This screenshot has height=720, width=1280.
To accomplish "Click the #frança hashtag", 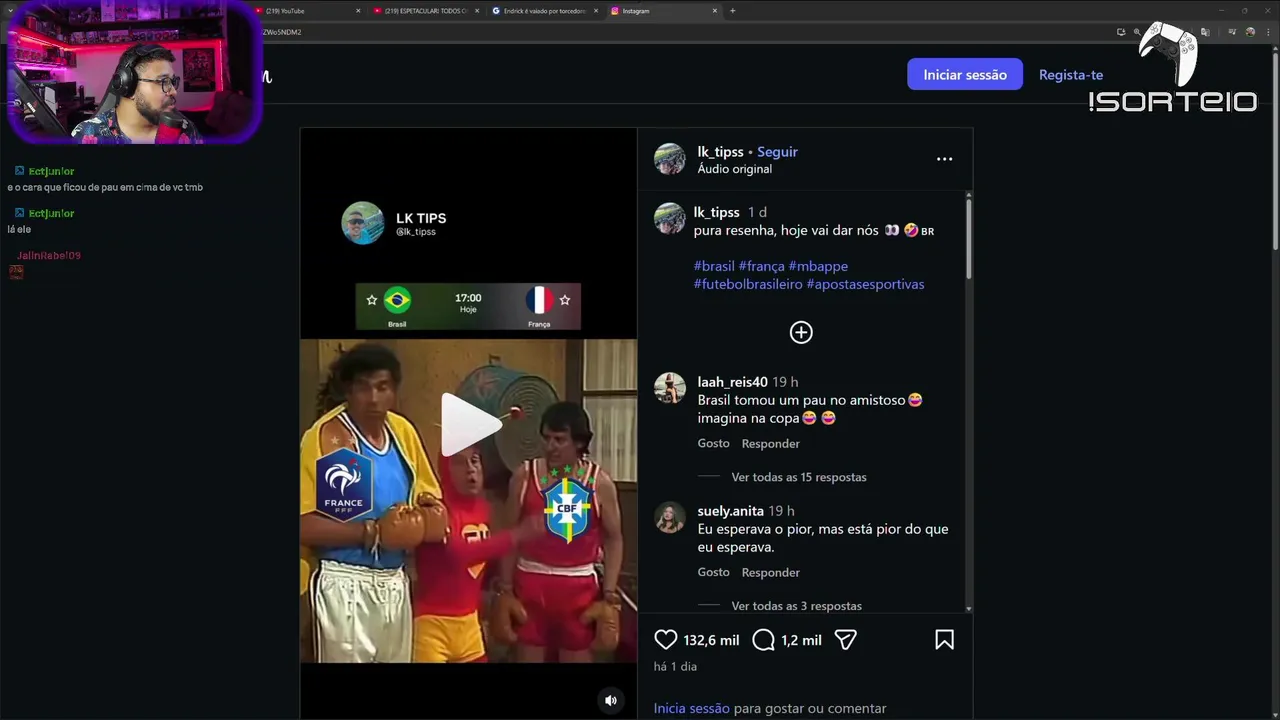I will coord(761,266).
